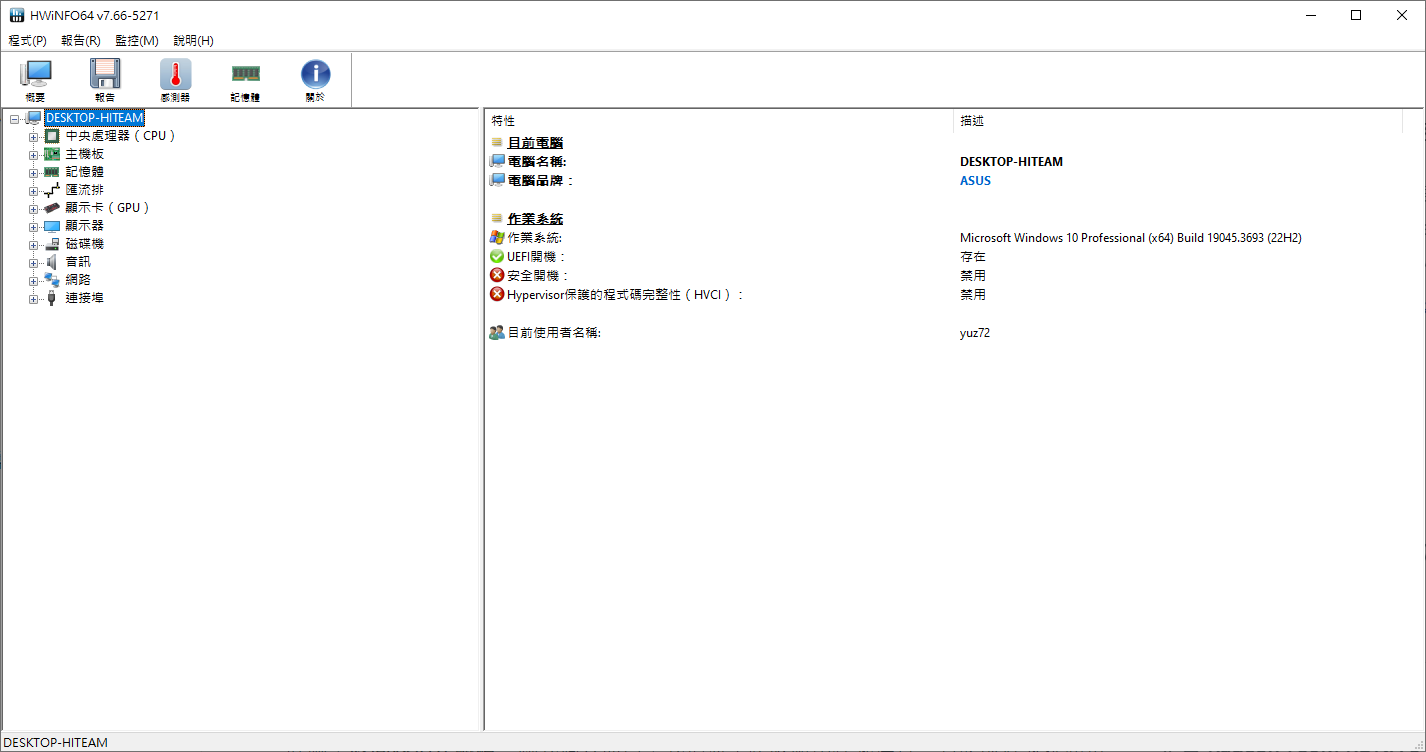Click the 網路 network icon in tree

[x=52, y=280]
